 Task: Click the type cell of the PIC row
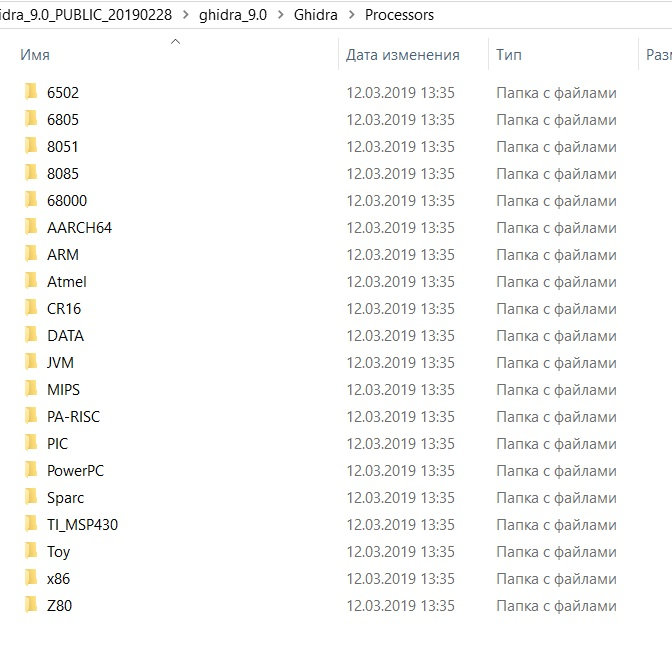click(556, 444)
